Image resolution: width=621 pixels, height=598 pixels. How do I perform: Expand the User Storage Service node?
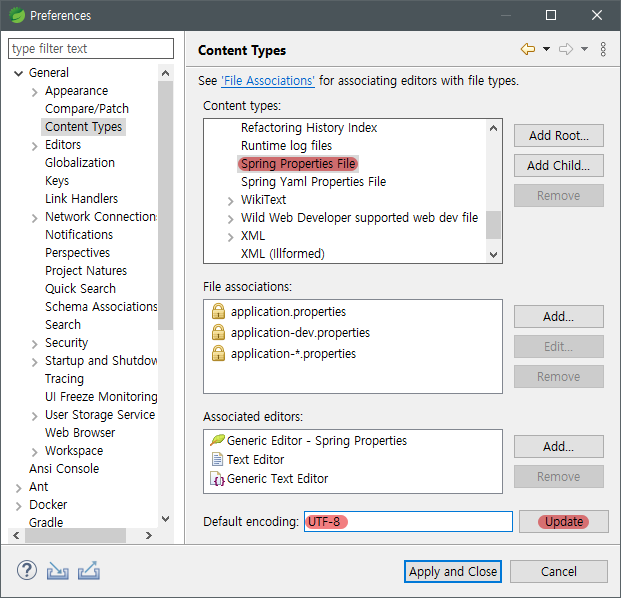(34, 416)
